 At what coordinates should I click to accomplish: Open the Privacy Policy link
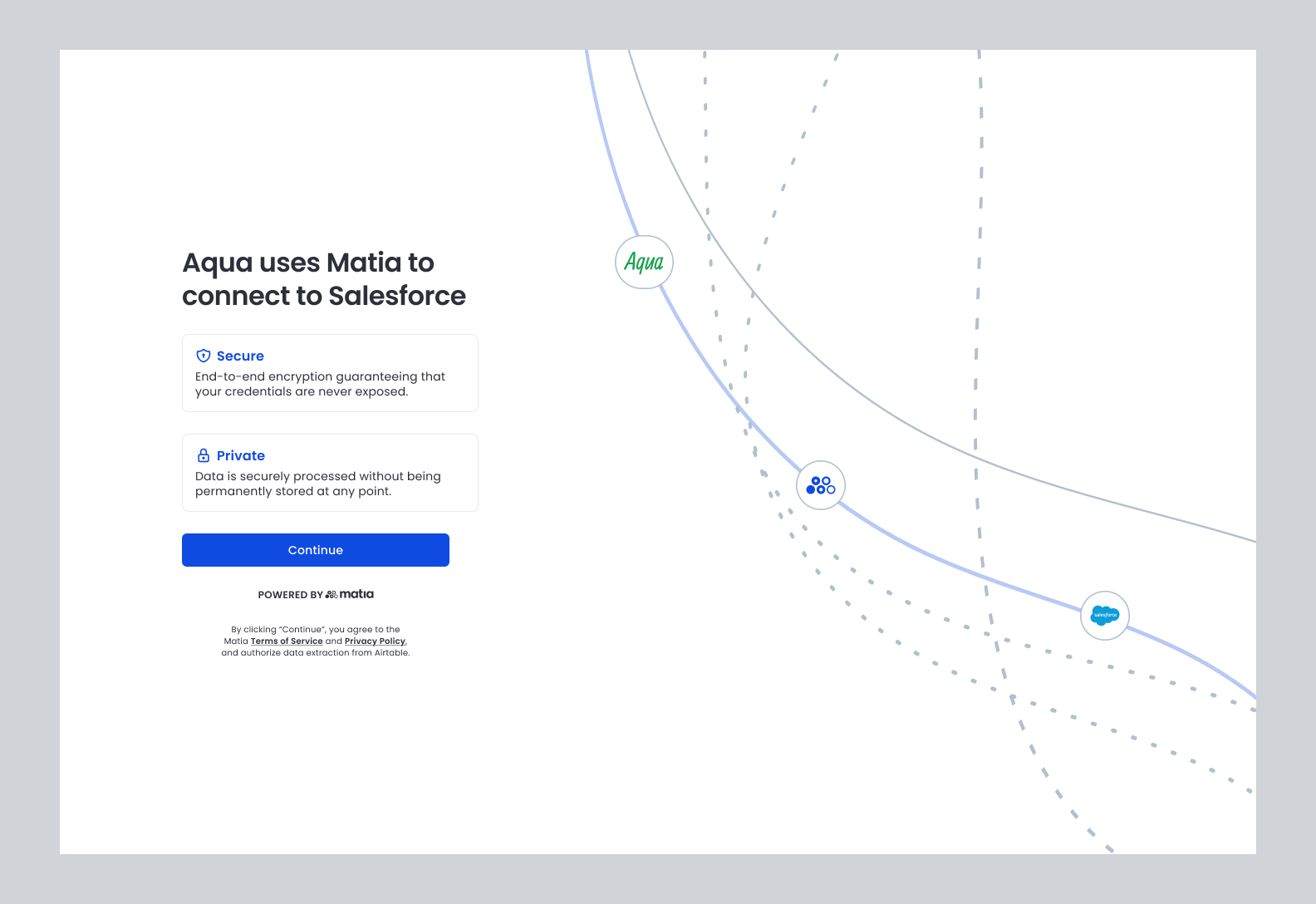pyautogui.click(x=375, y=641)
